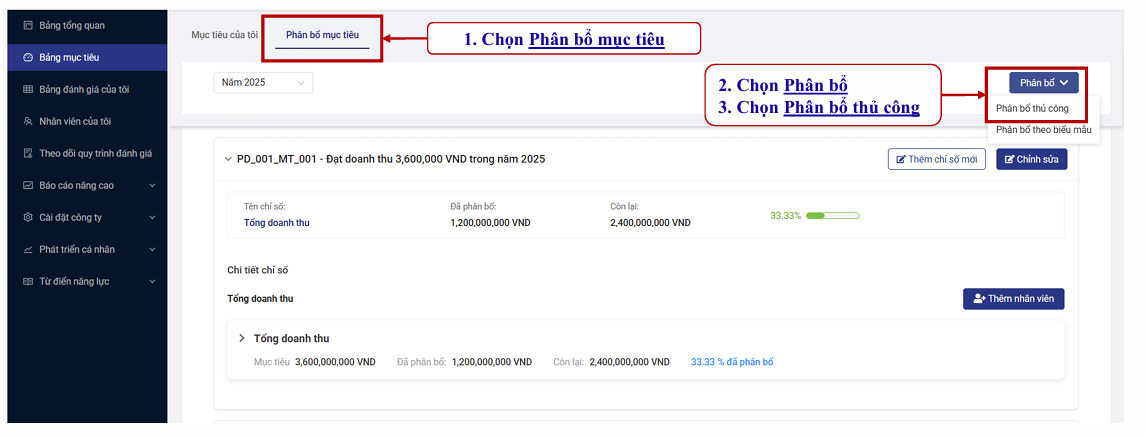
Task: Click the Bảng đánh giá của tôi icon
Action: point(28,89)
